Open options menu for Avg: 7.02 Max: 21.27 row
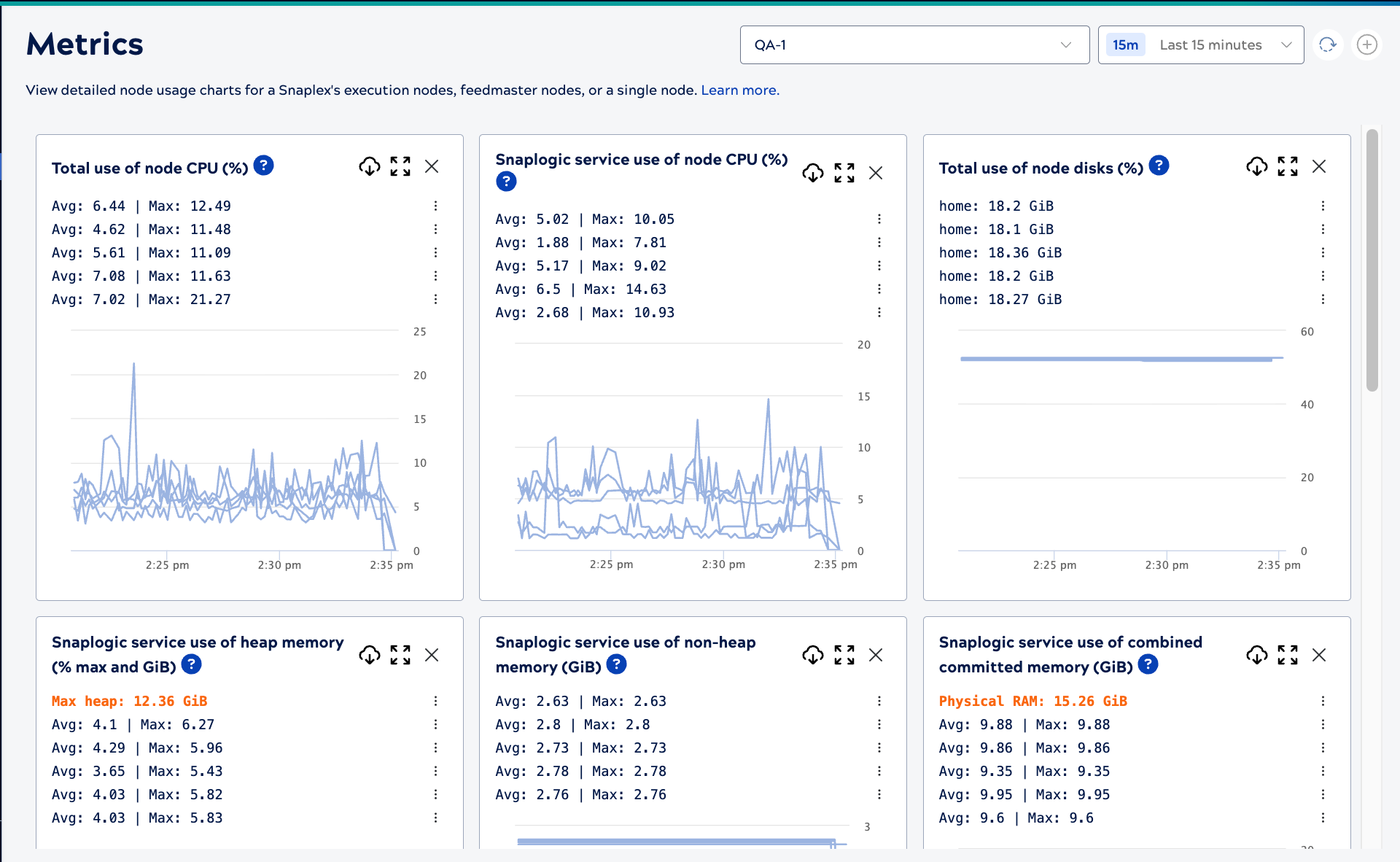This screenshot has width=1400, height=862. pyautogui.click(x=435, y=299)
